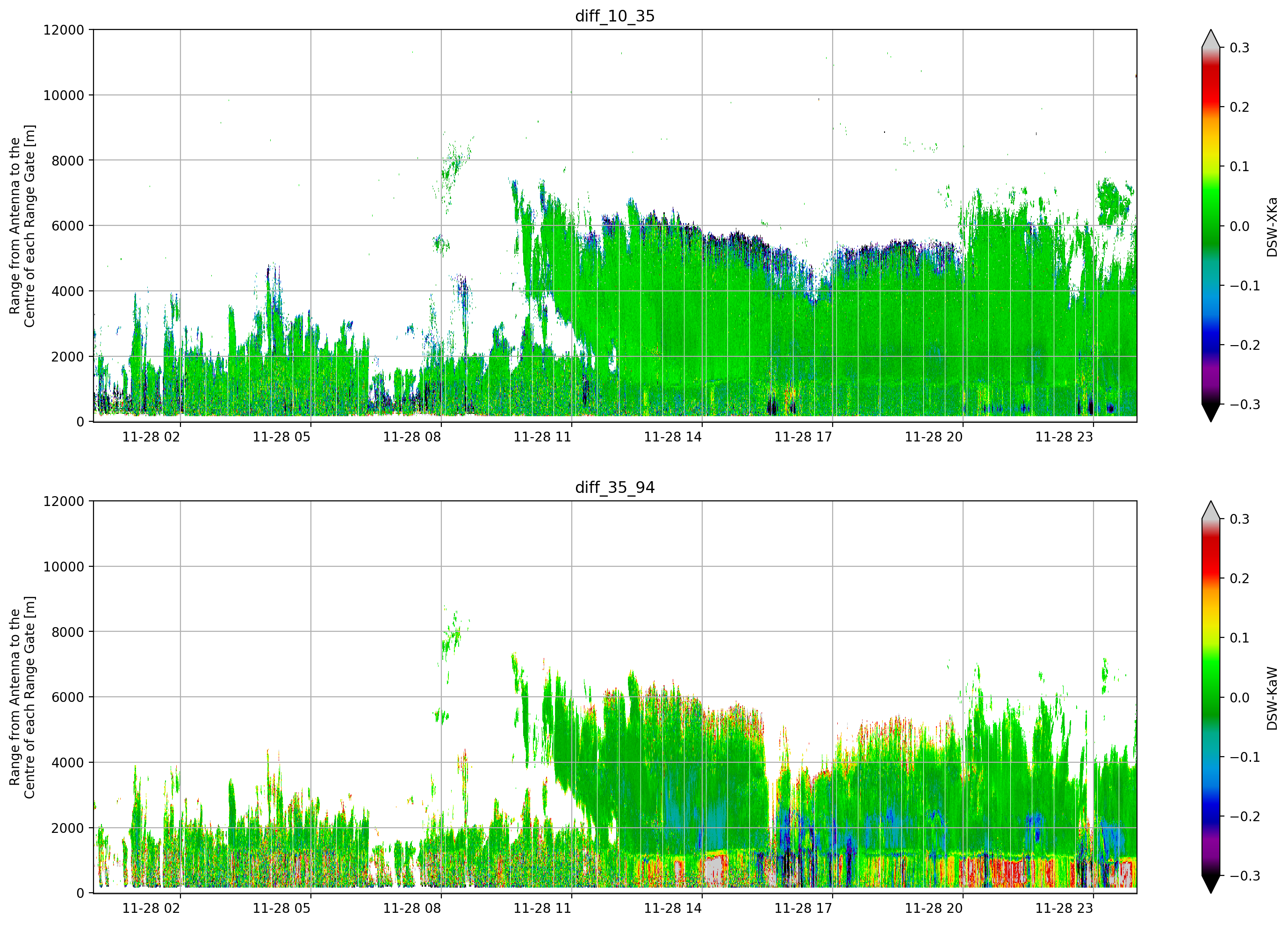
Task: Click the 11-28 23 label under top plot
Action: [1064, 437]
